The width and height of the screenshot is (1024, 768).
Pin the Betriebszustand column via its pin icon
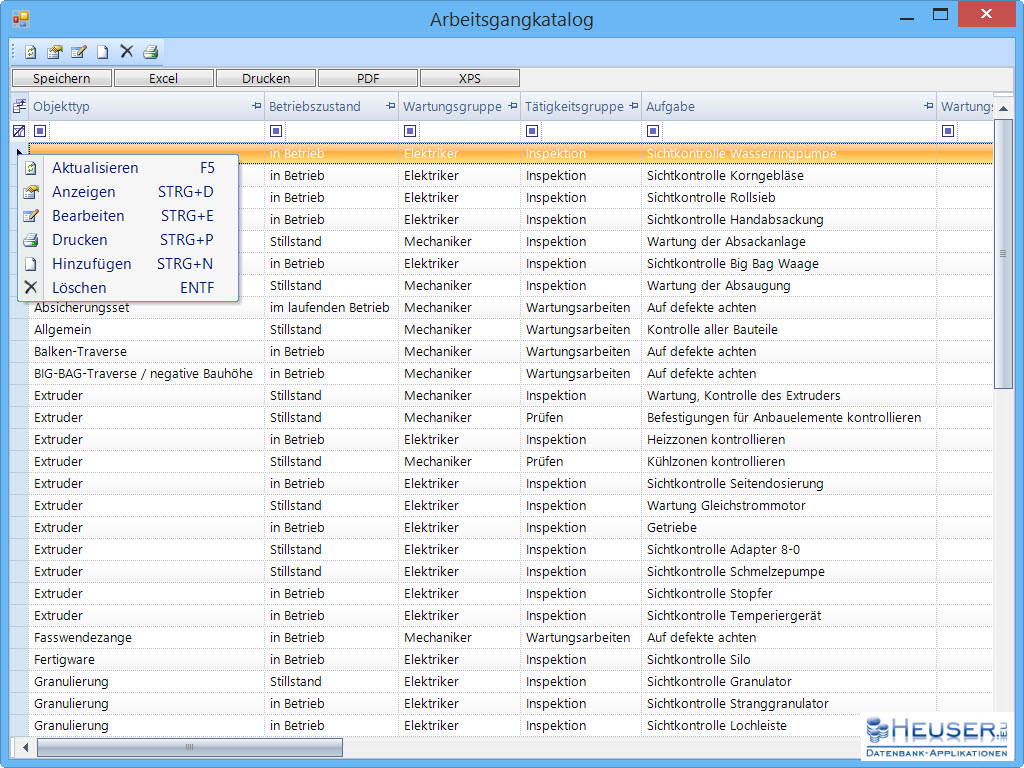click(x=390, y=107)
